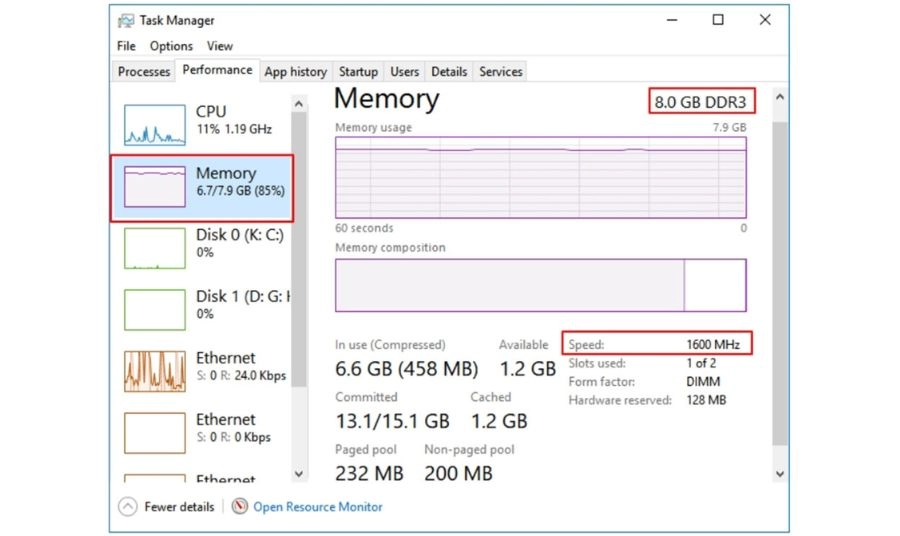
Task: Select the CPU usage graph thumbnail
Action: click(155, 125)
